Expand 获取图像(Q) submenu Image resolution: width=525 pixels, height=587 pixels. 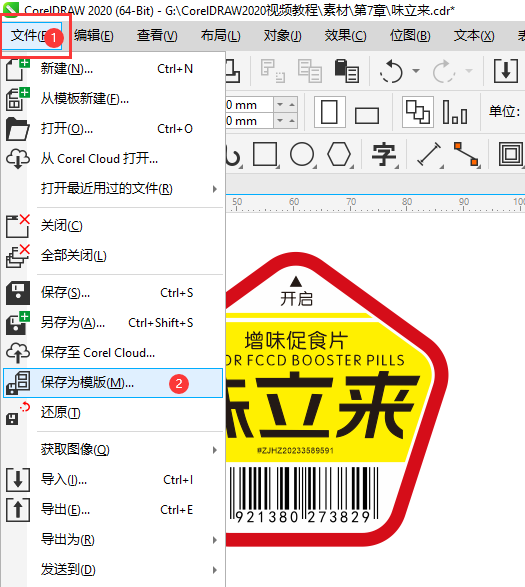tap(112, 450)
